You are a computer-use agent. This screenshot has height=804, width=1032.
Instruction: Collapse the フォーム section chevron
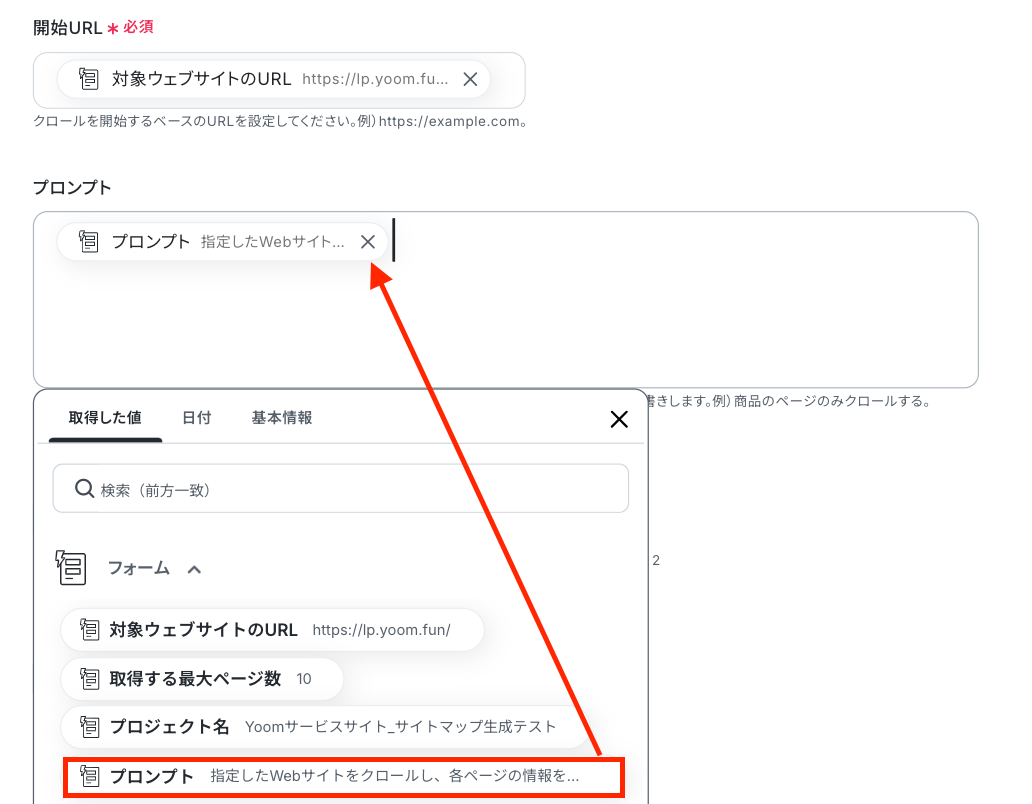pyautogui.click(x=194, y=569)
